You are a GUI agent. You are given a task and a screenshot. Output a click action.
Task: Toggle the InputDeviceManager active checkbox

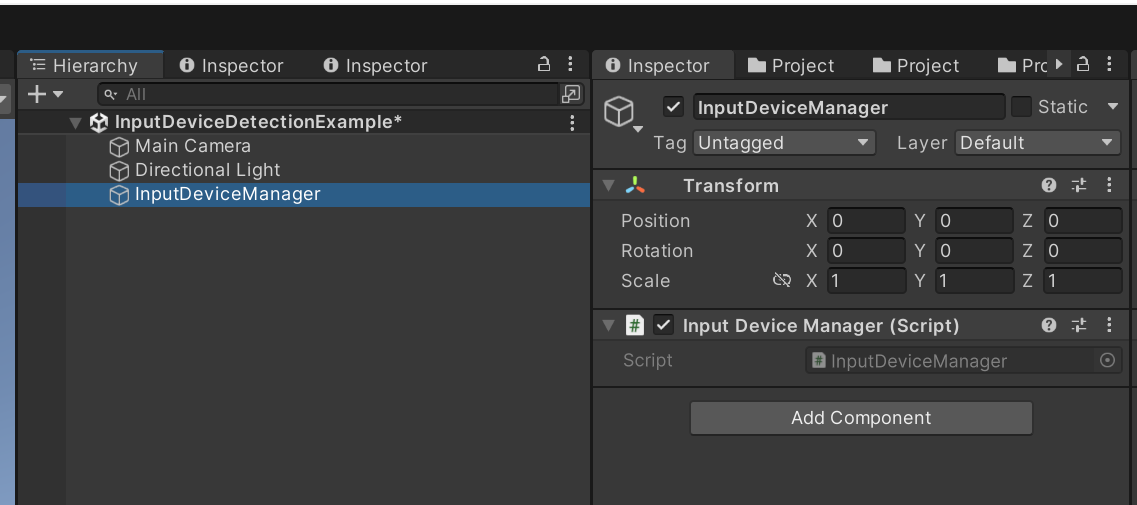point(673,107)
